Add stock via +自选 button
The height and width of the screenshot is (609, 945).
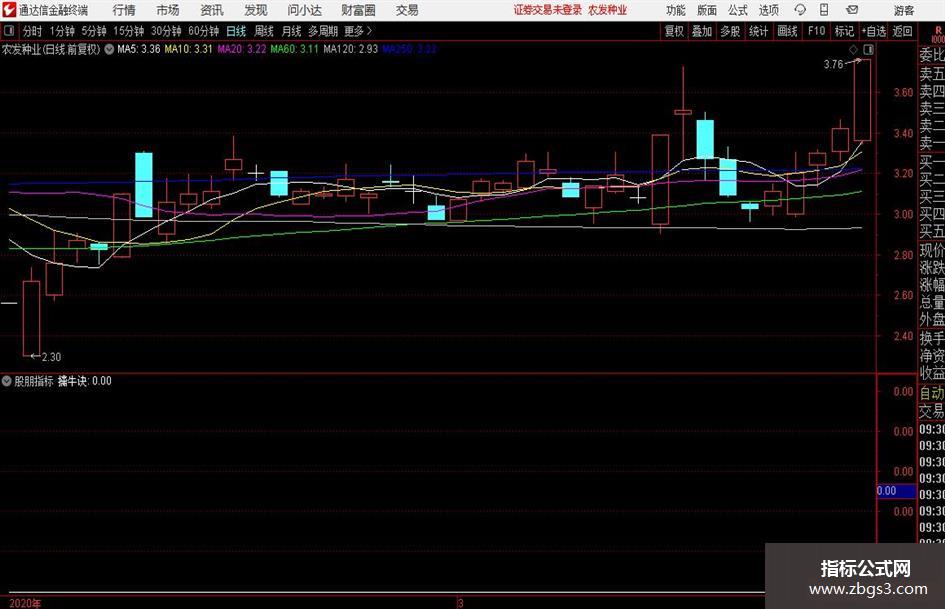click(874, 31)
